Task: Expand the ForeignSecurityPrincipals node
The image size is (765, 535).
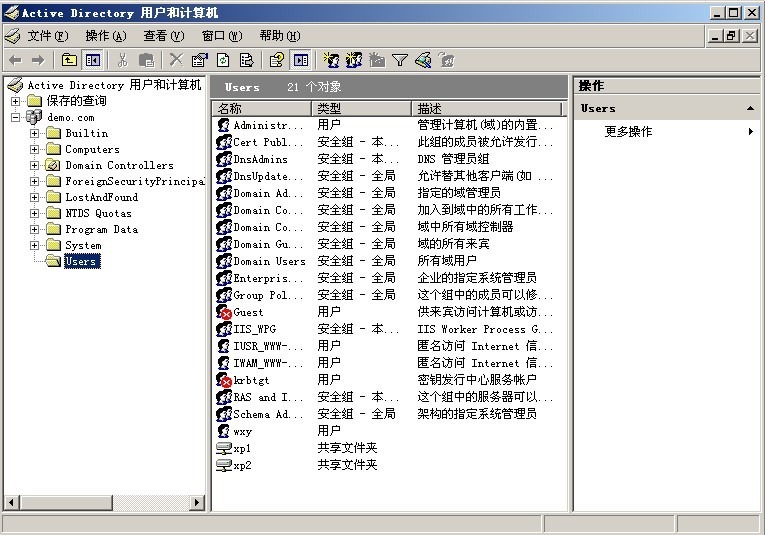Action: click(34, 181)
